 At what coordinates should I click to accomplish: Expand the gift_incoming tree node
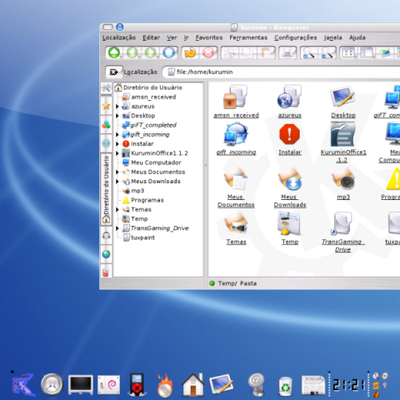pos(117,134)
